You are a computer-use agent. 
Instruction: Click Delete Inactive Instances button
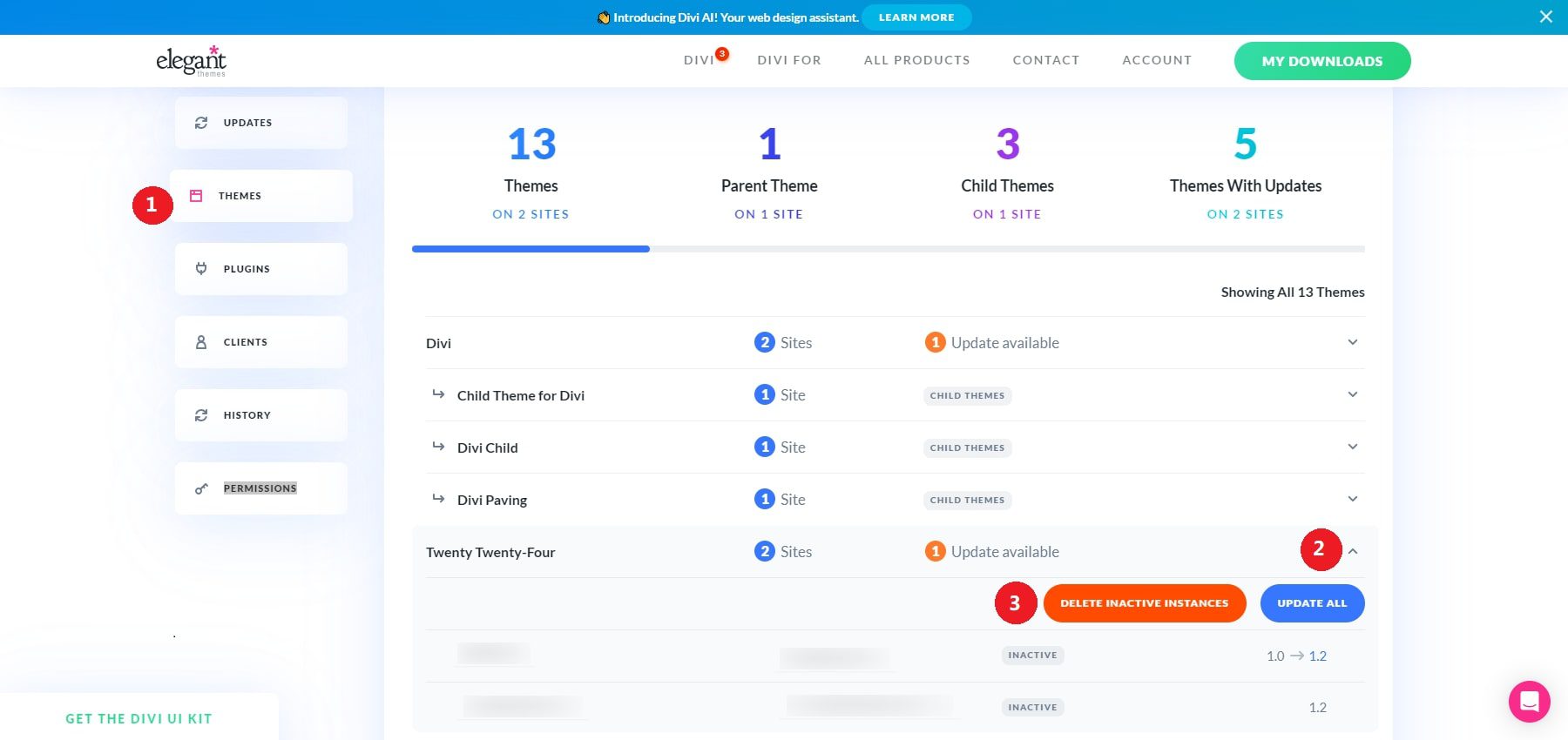[x=1145, y=603]
